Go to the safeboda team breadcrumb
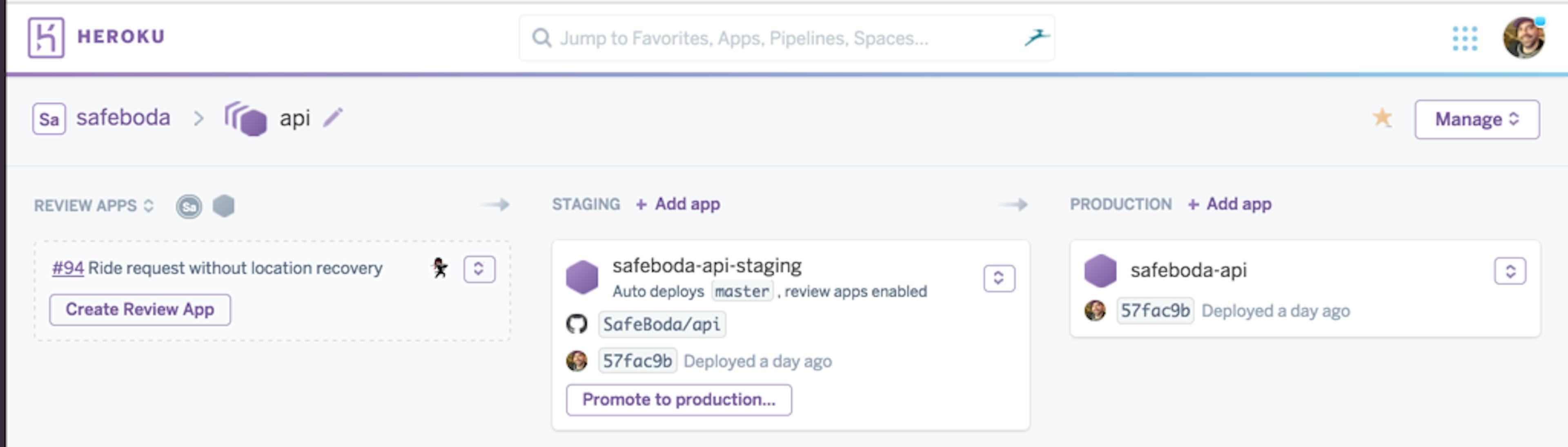This screenshot has width=1568, height=447. [x=123, y=118]
